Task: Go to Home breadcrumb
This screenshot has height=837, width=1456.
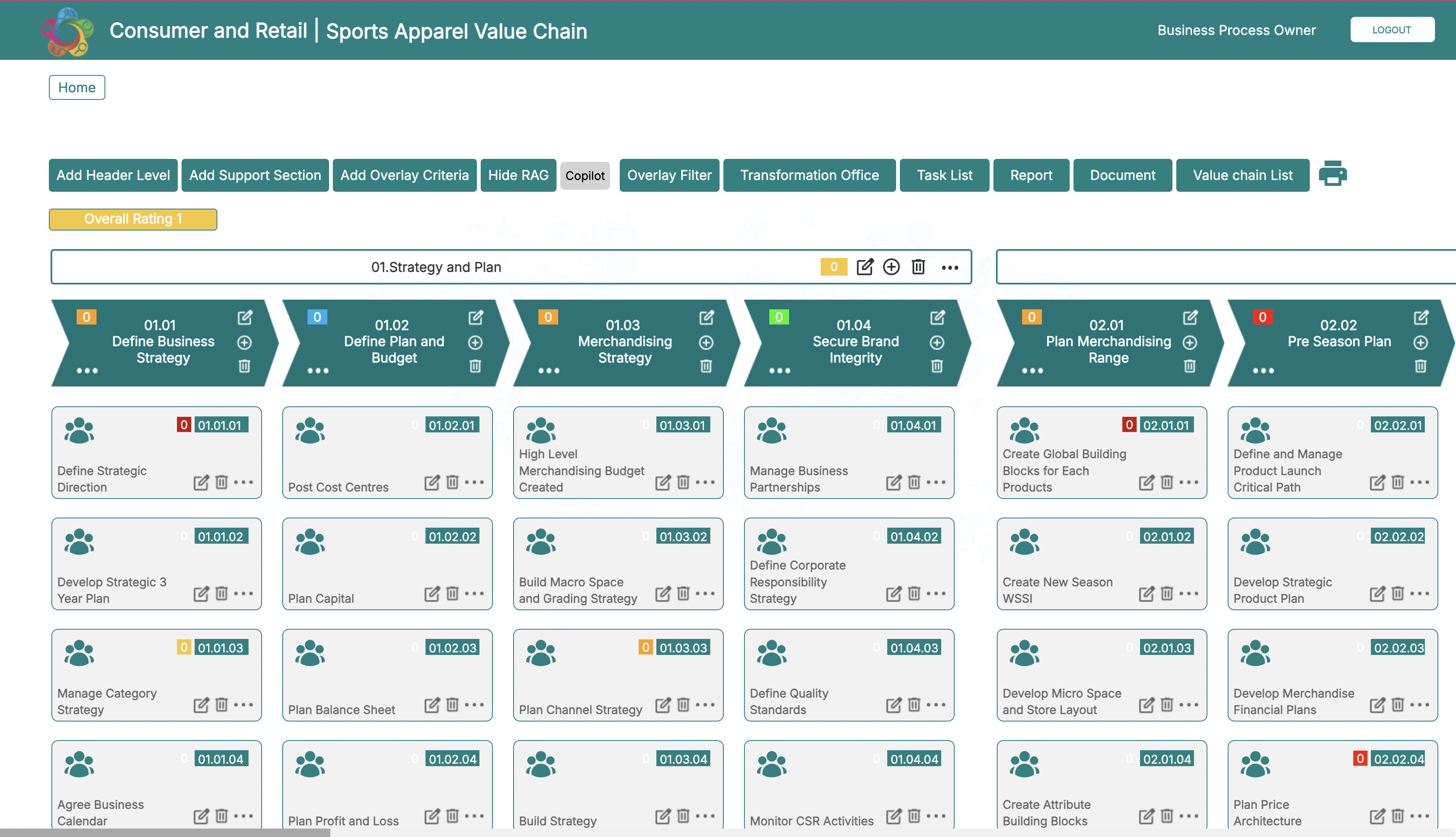Action: pyautogui.click(x=77, y=87)
